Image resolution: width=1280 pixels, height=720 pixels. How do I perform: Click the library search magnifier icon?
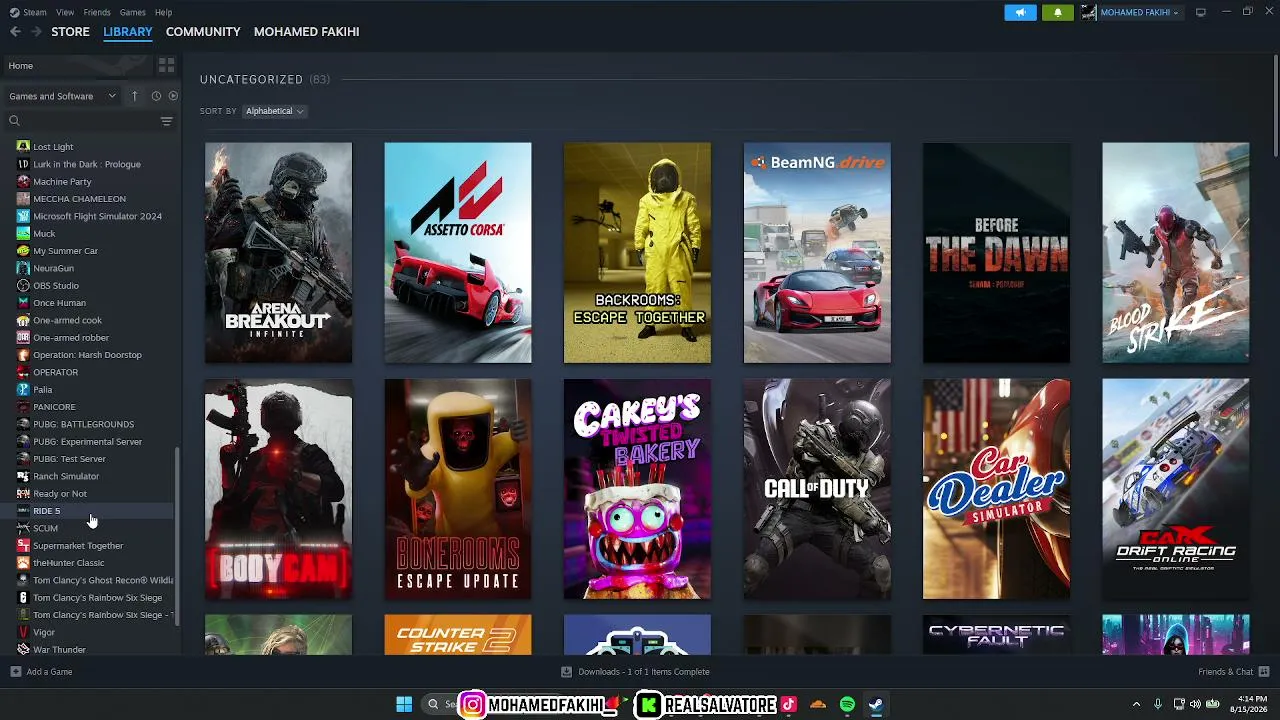click(14, 121)
